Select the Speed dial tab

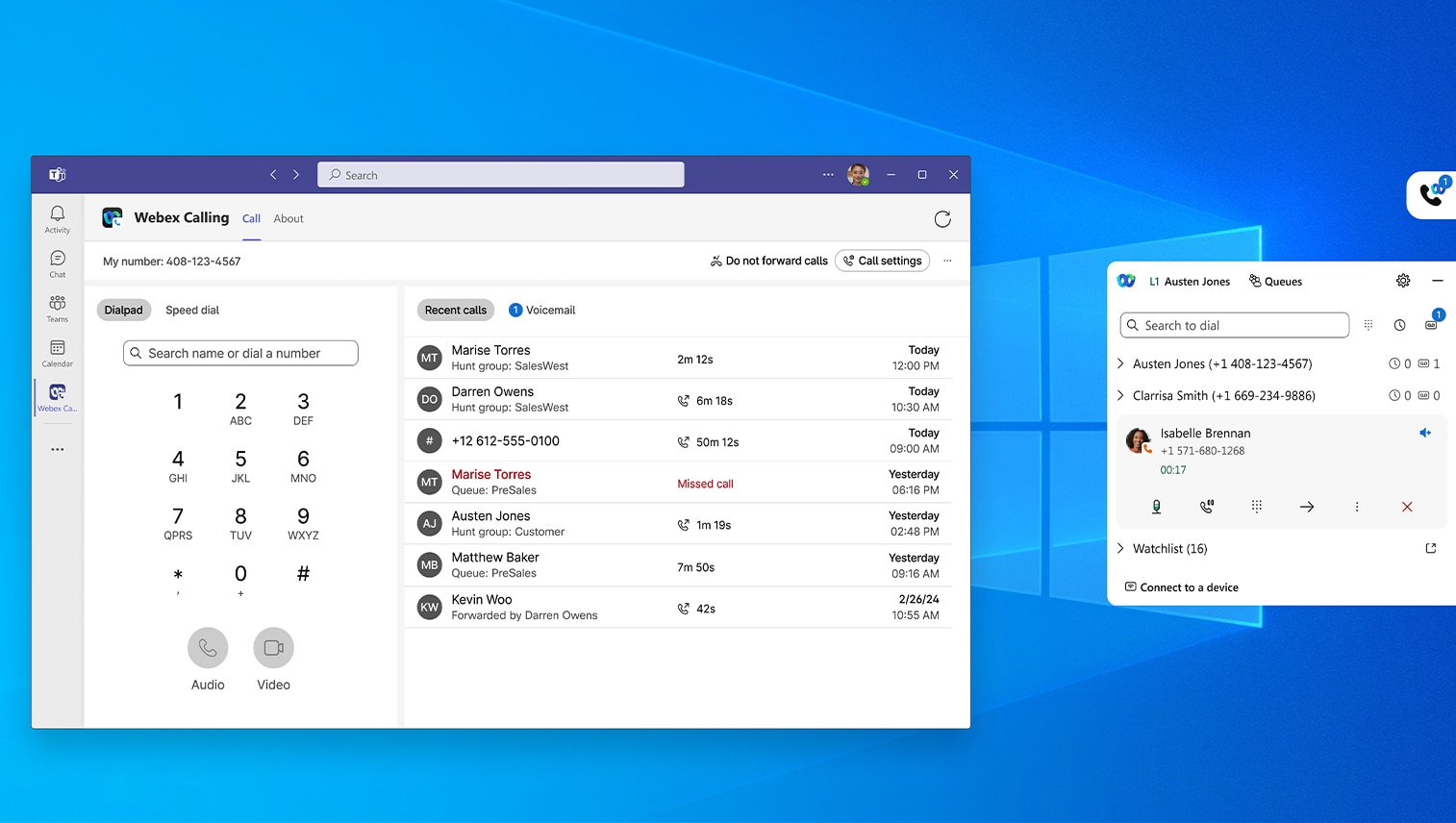click(x=192, y=310)
